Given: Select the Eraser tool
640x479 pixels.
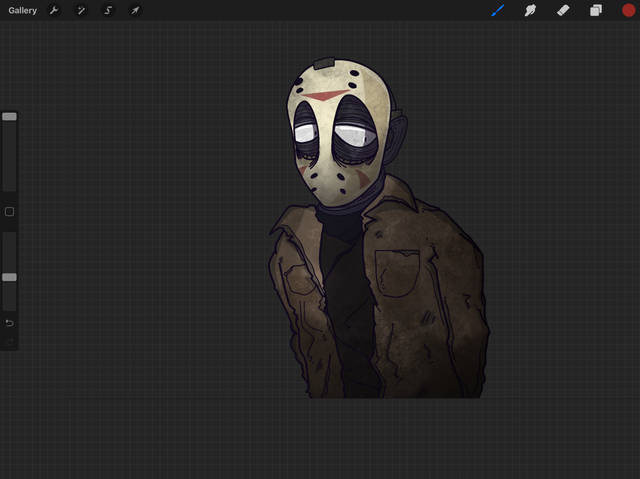Looking at the screenshot, I should click(x=563, y=11).
